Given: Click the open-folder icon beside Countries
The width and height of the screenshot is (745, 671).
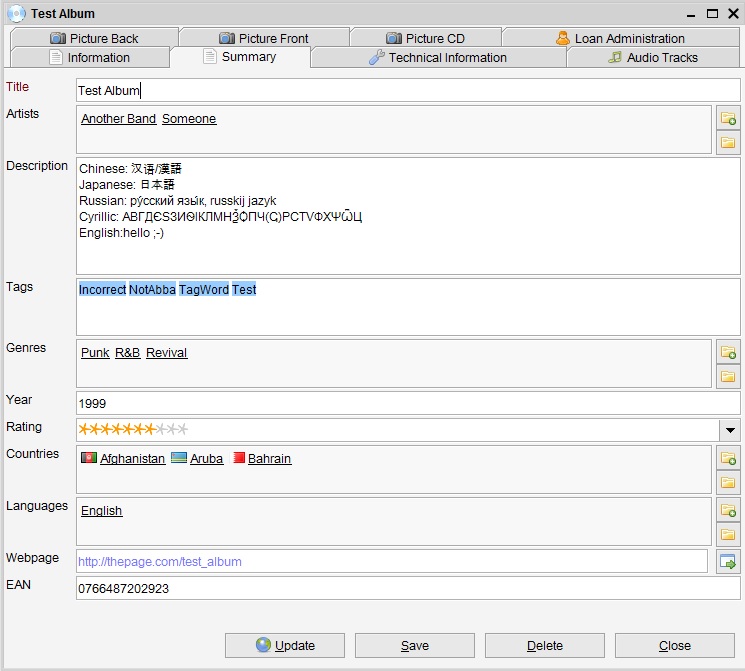Looking at the screenshot, I should pyautogui.click(x=728, y=482).
